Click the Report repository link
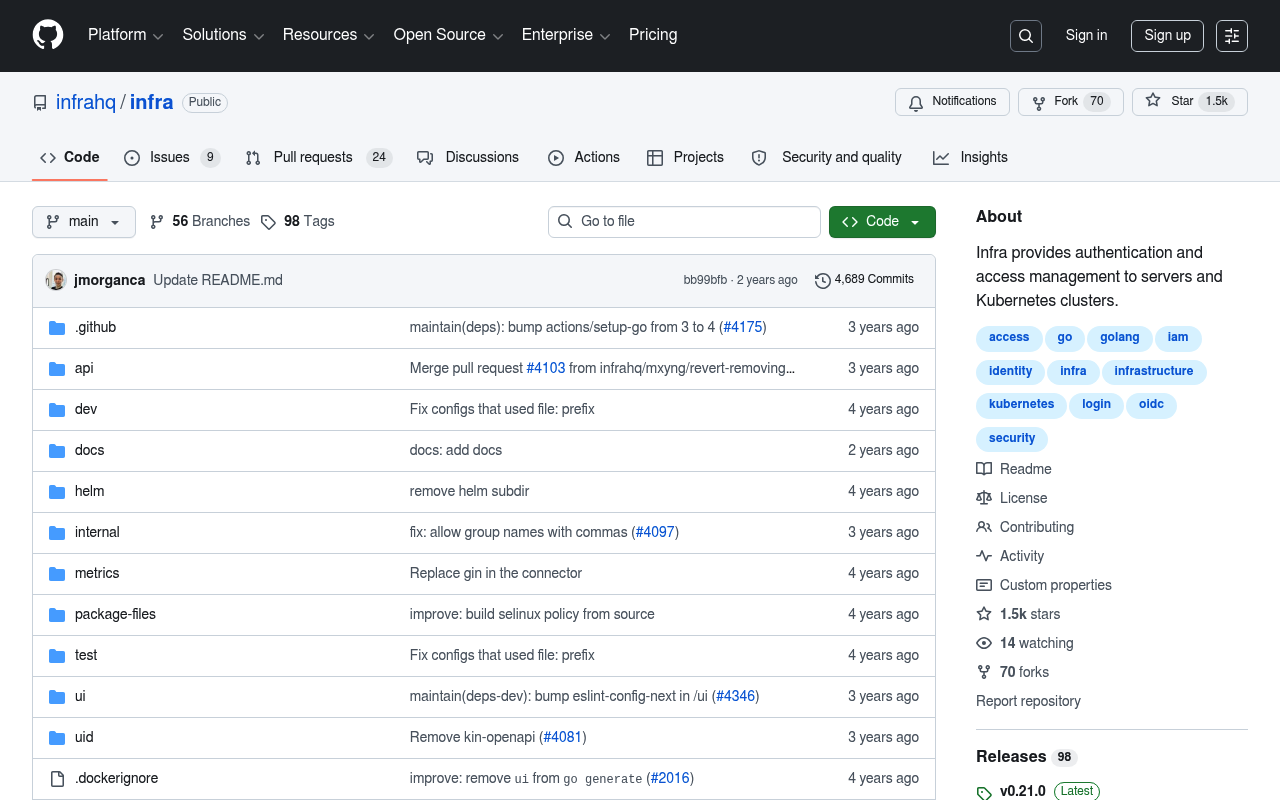This screenshot has height=800, width=1280. tap(1028, 701)
